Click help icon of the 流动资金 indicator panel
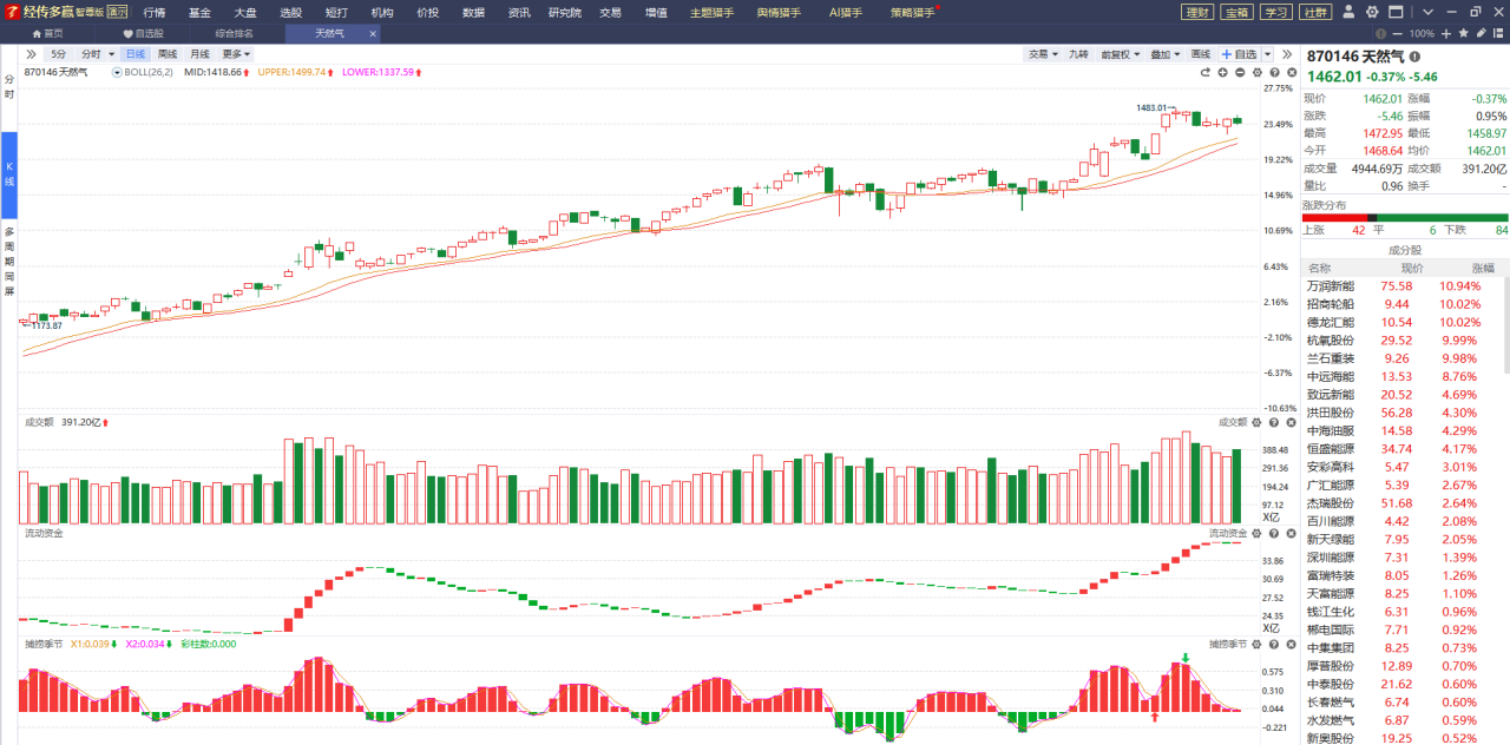1511x746 pixels. pyautogui.click(x=1274, y=533)
